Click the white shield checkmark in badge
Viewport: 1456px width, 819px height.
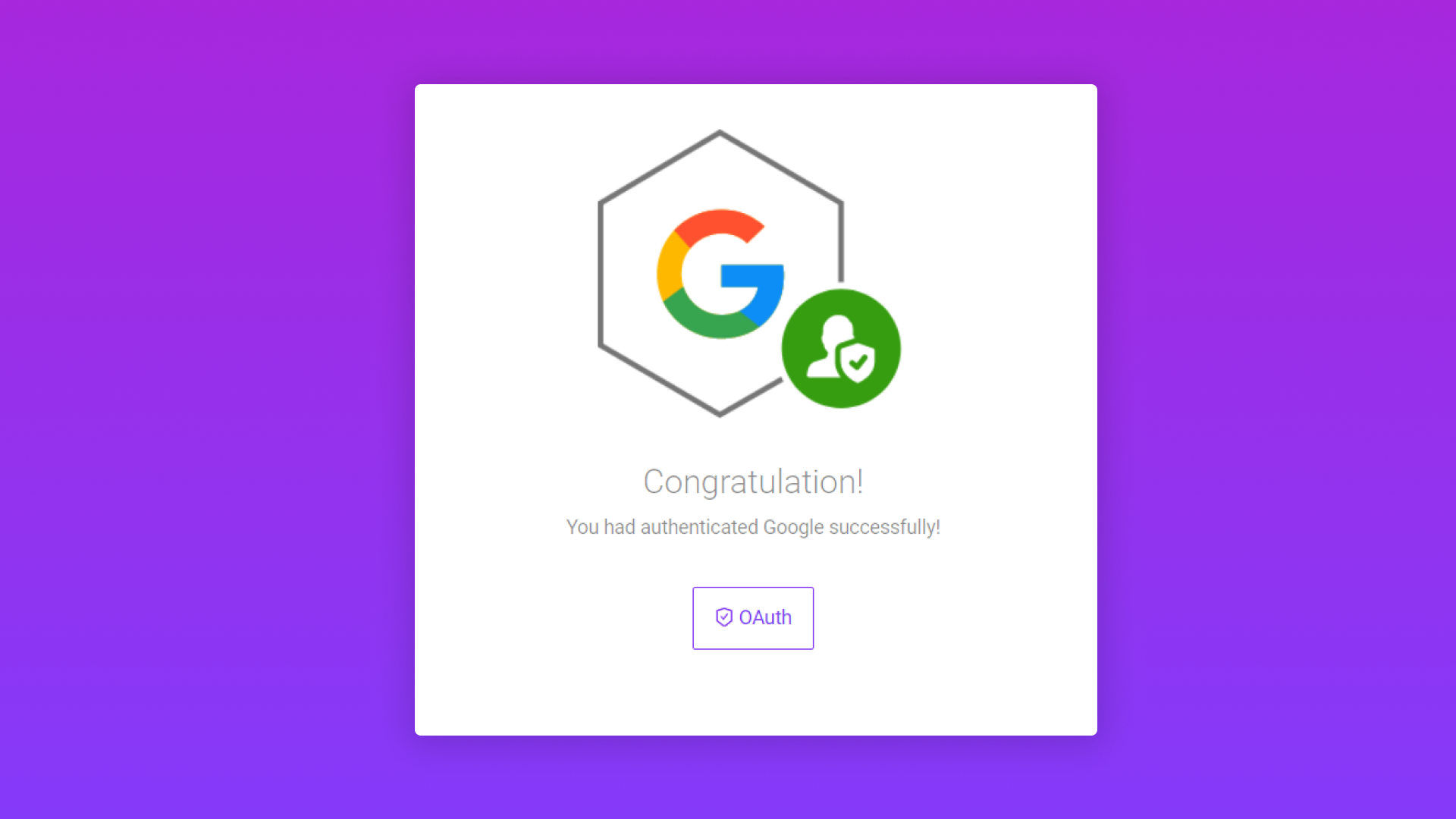(x=858, y=362)
